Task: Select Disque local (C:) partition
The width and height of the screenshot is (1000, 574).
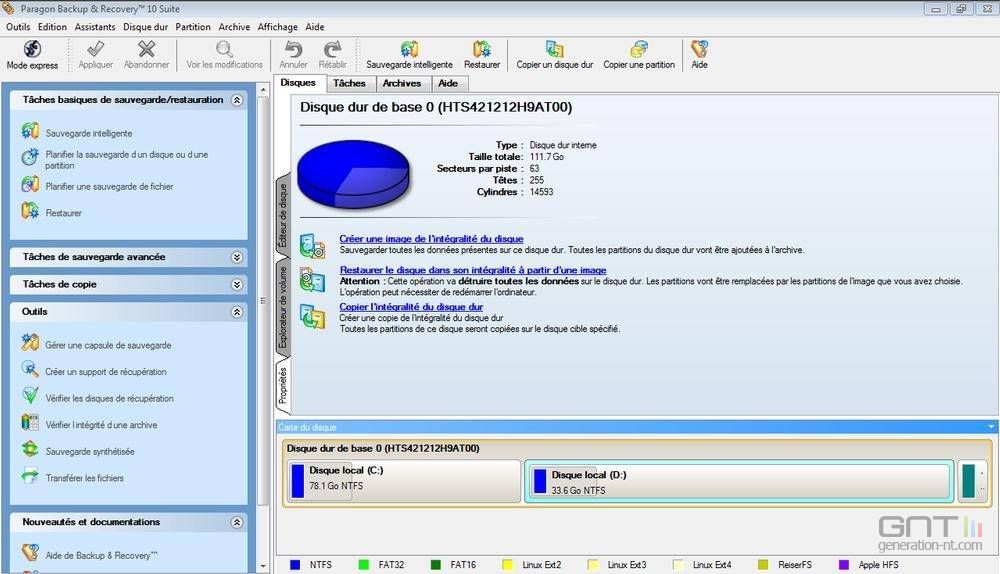Action: [404, 481]
